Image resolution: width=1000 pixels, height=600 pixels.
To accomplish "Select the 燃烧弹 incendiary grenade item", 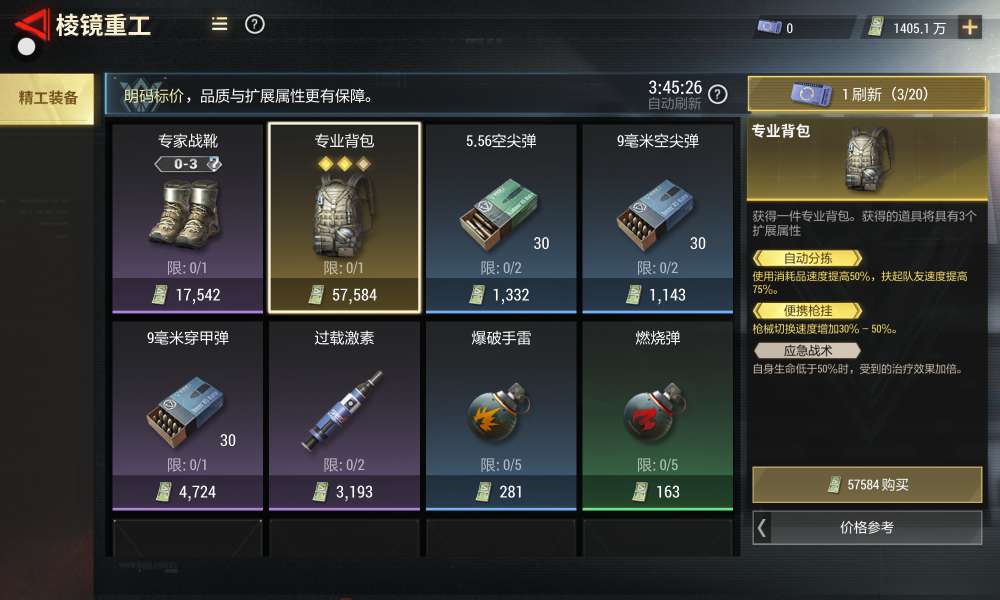I will click(658, 416).
